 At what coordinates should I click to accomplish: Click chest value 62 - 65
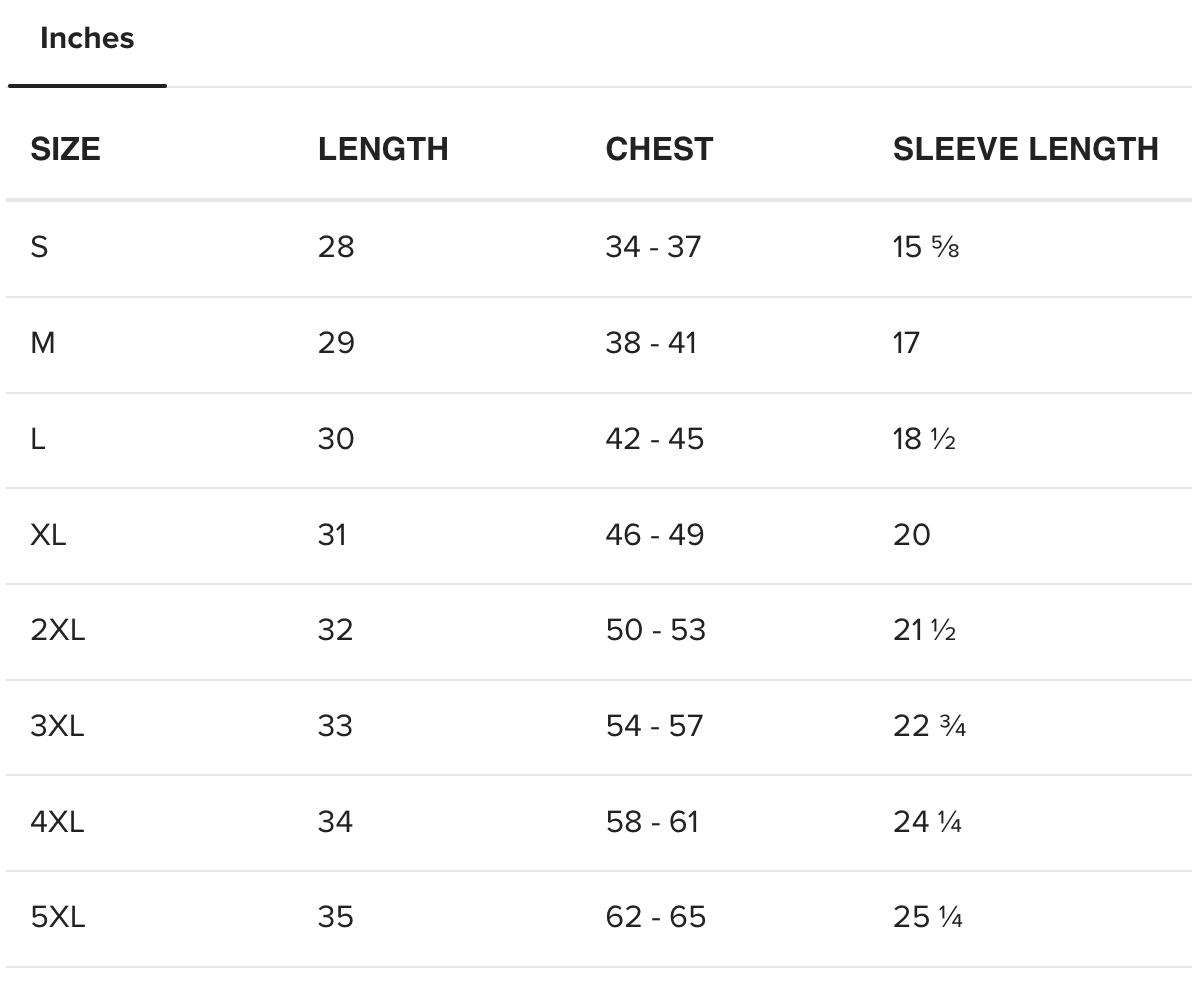pyautogui.click(x=655, y=917)
